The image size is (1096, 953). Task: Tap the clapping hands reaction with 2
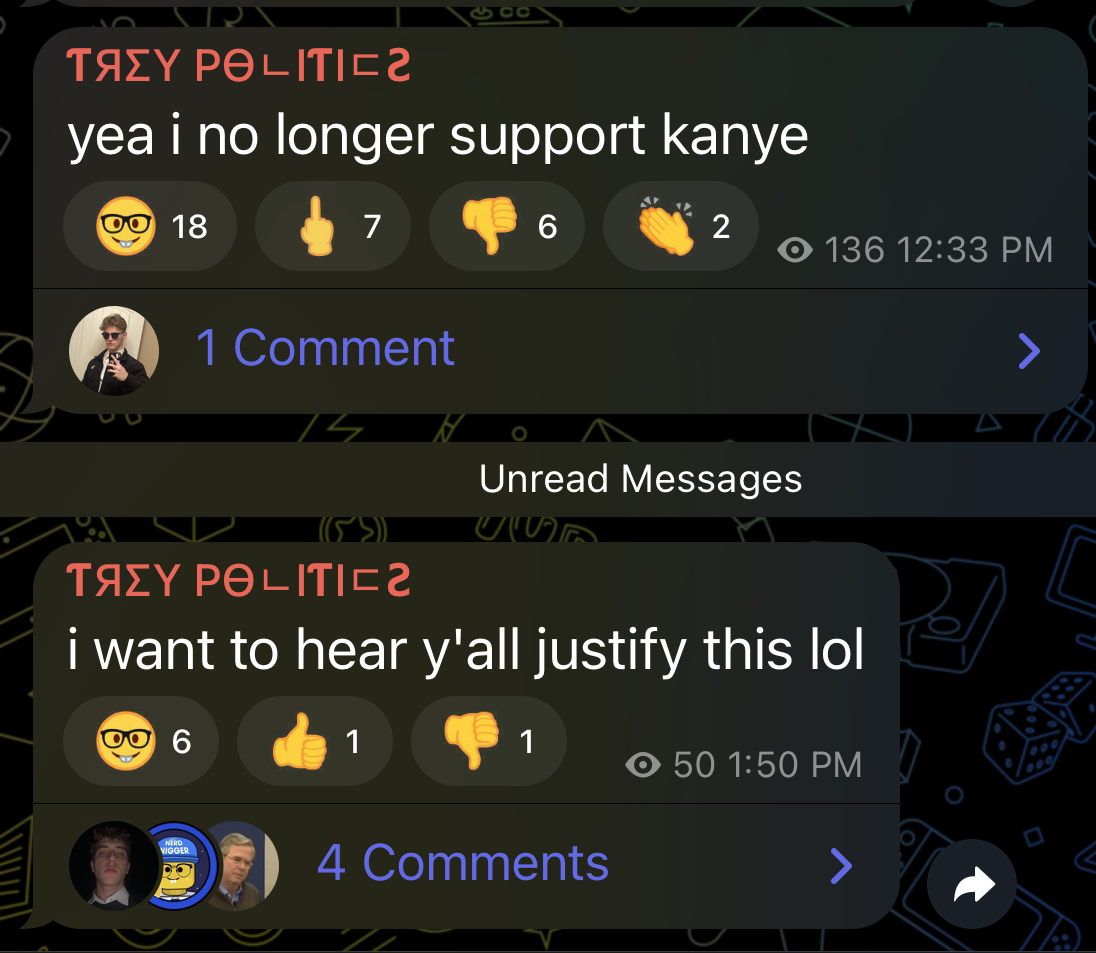point(681,226)
